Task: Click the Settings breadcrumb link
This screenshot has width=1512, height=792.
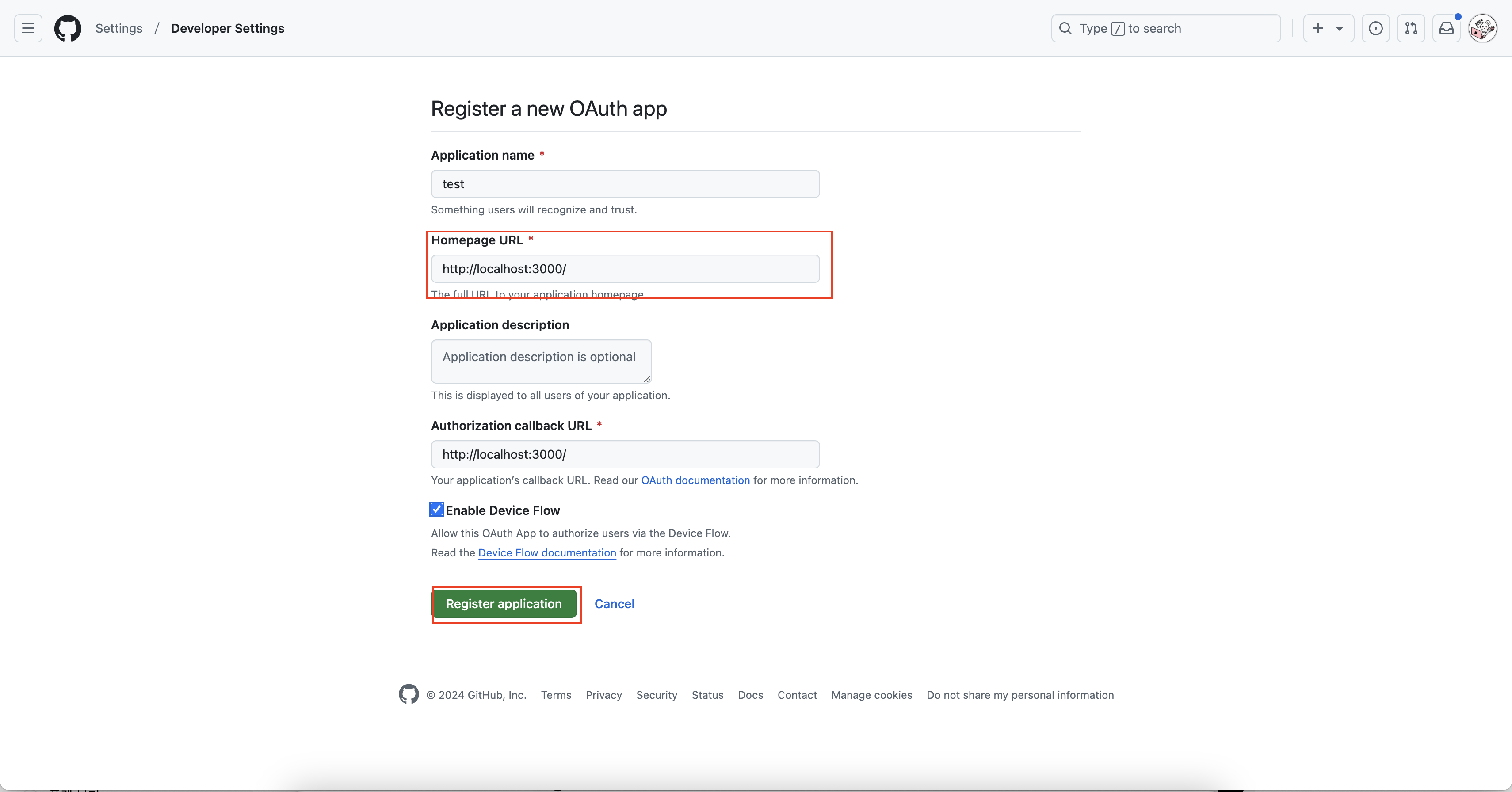Action: (118, 28)
